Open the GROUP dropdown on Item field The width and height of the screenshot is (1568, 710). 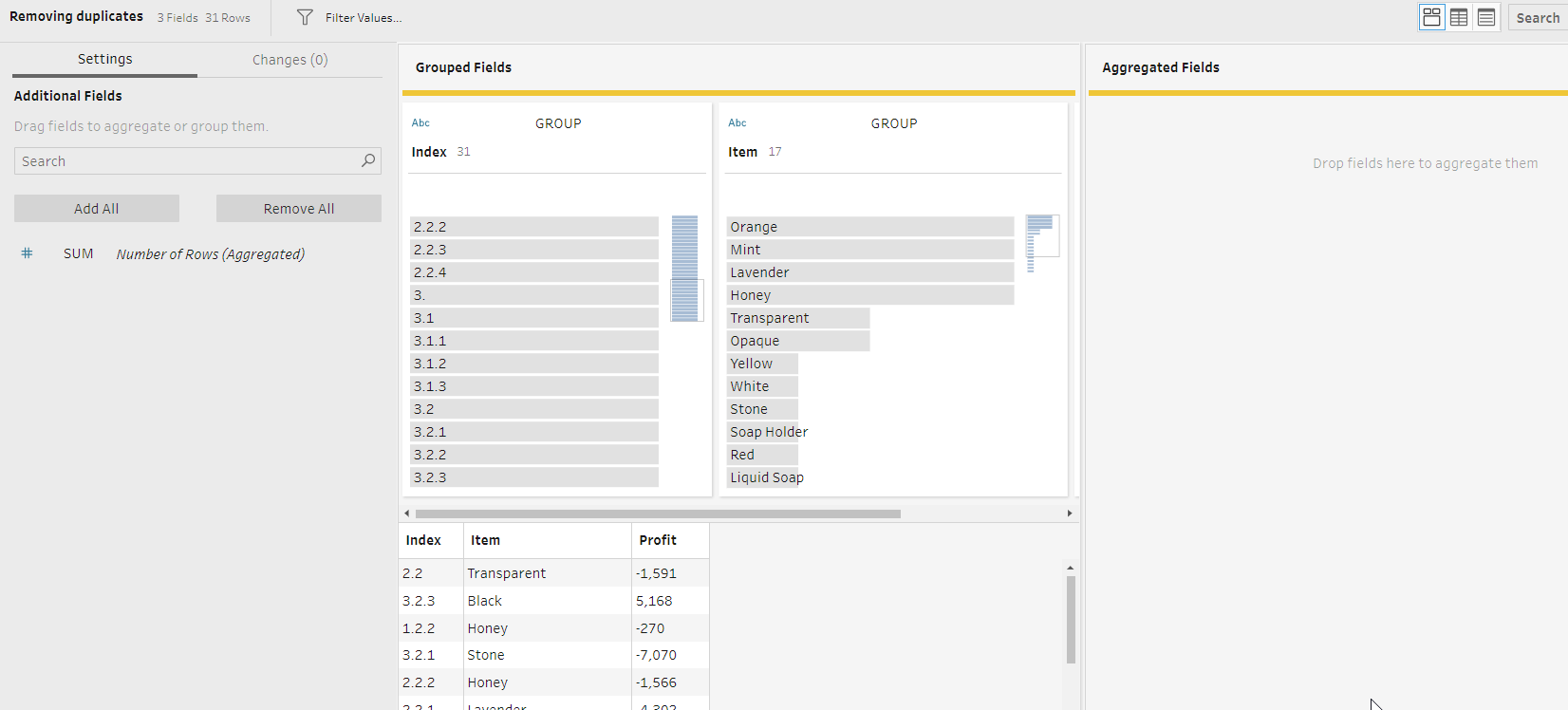[894, 123]
